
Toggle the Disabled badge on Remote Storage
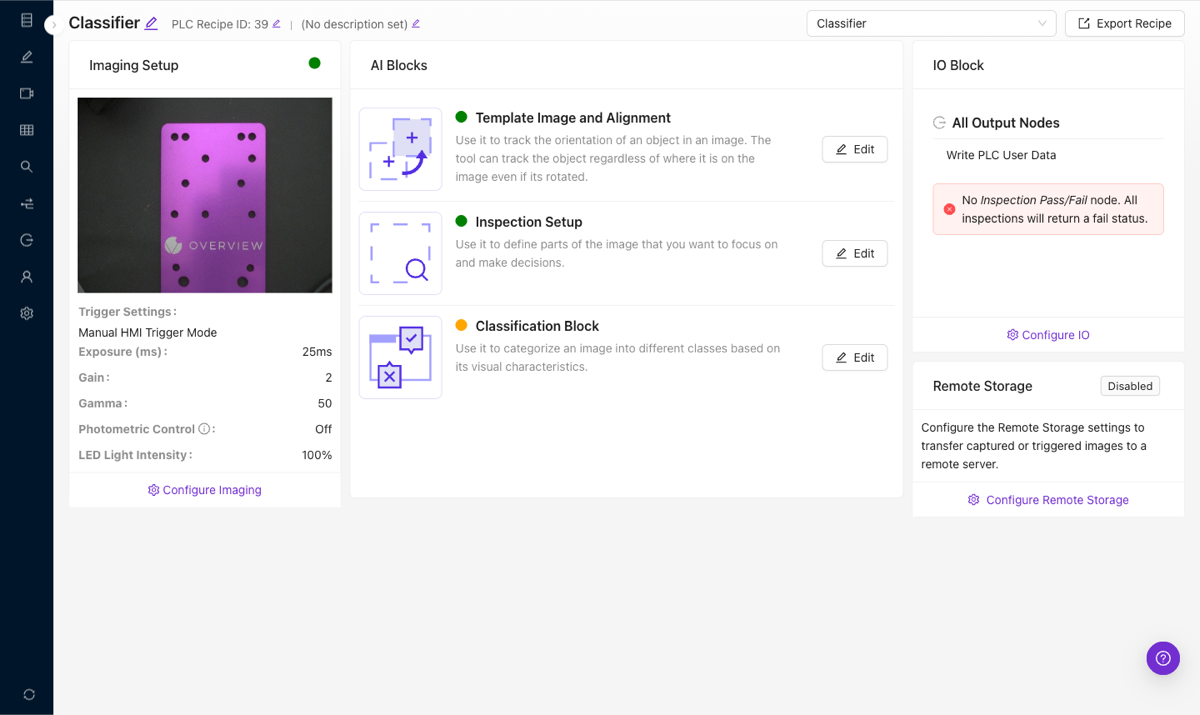coord(1130,386)
